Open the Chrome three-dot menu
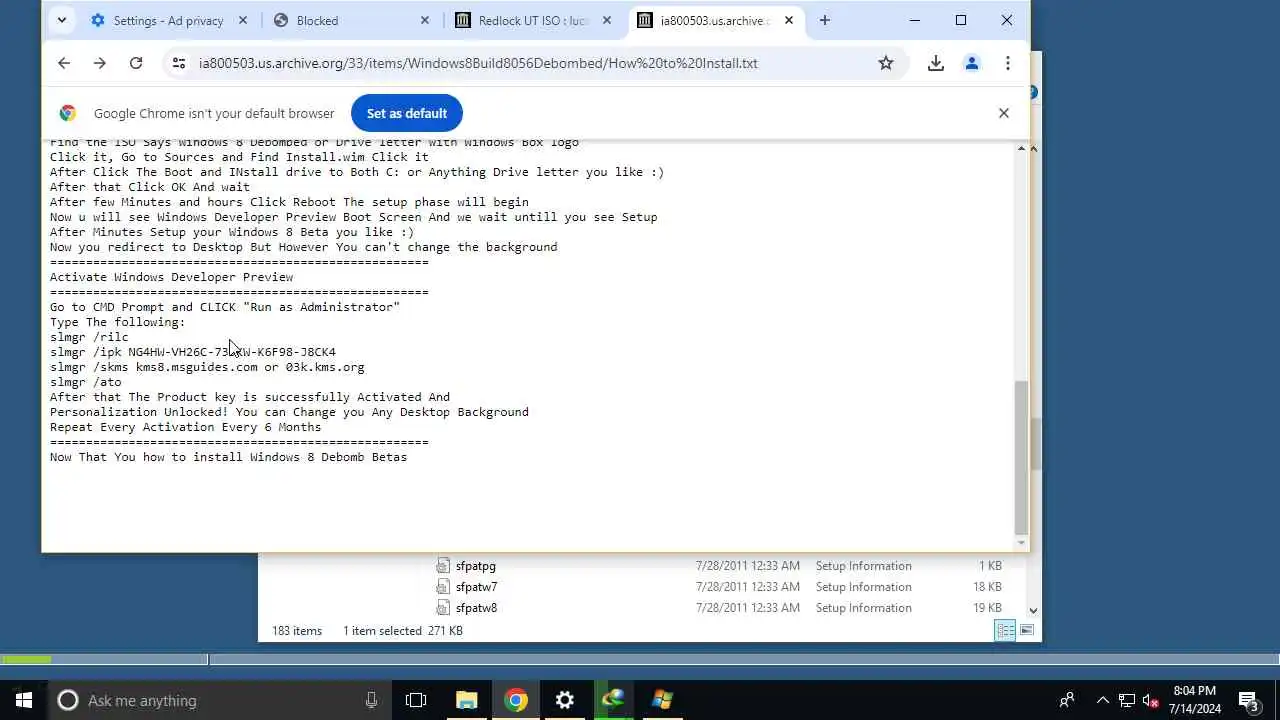The height and width of the screenshot is (720, 1280). (1008, 63)
